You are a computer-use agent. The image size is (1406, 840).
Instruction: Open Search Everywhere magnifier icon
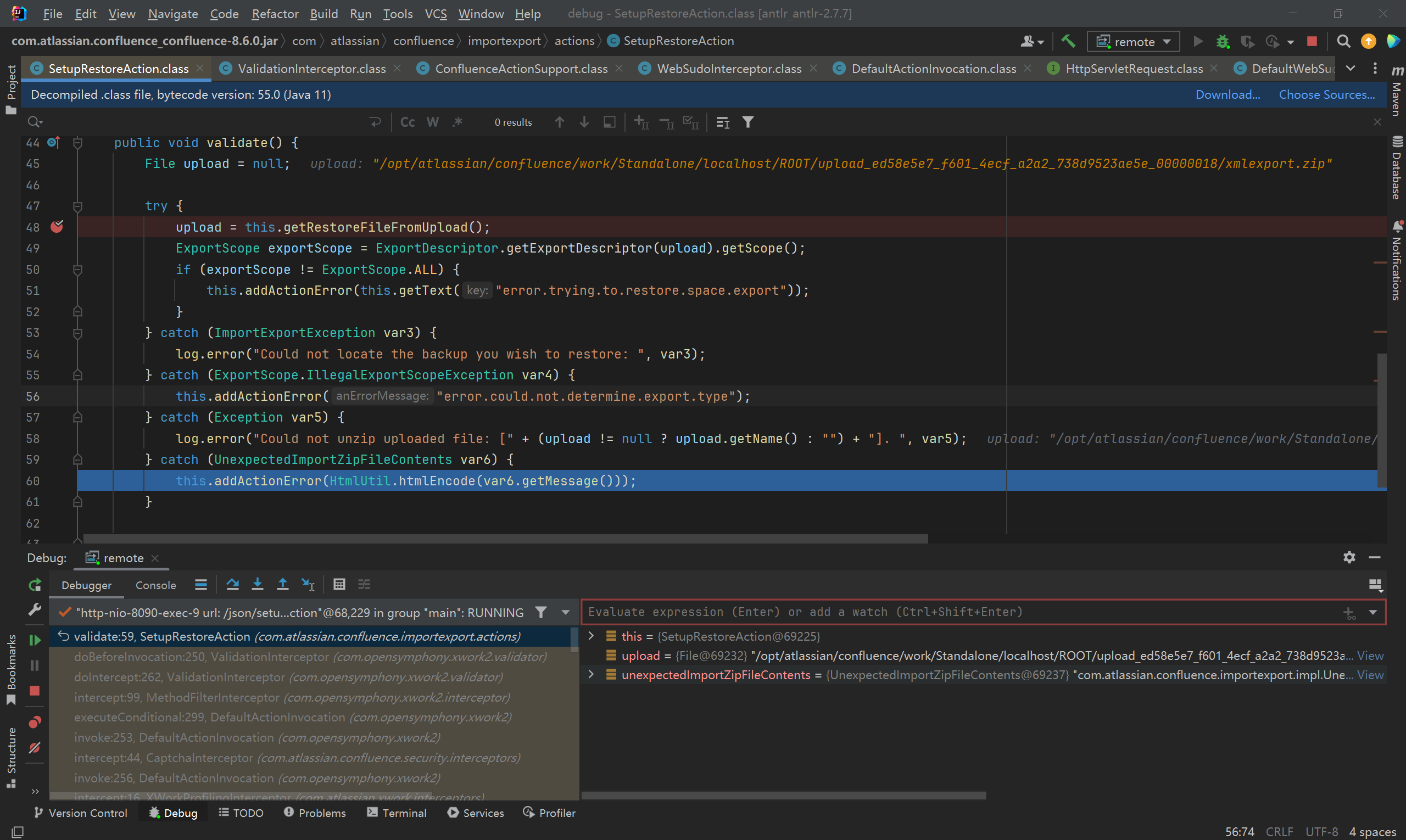(1343, 41)
